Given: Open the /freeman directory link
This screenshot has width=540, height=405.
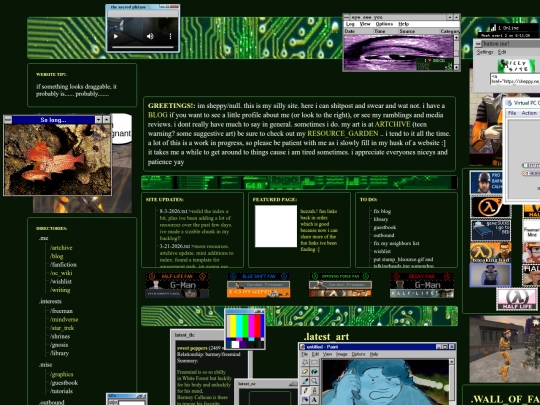Looking at the screenshot, I should click(x=61, y=311).
